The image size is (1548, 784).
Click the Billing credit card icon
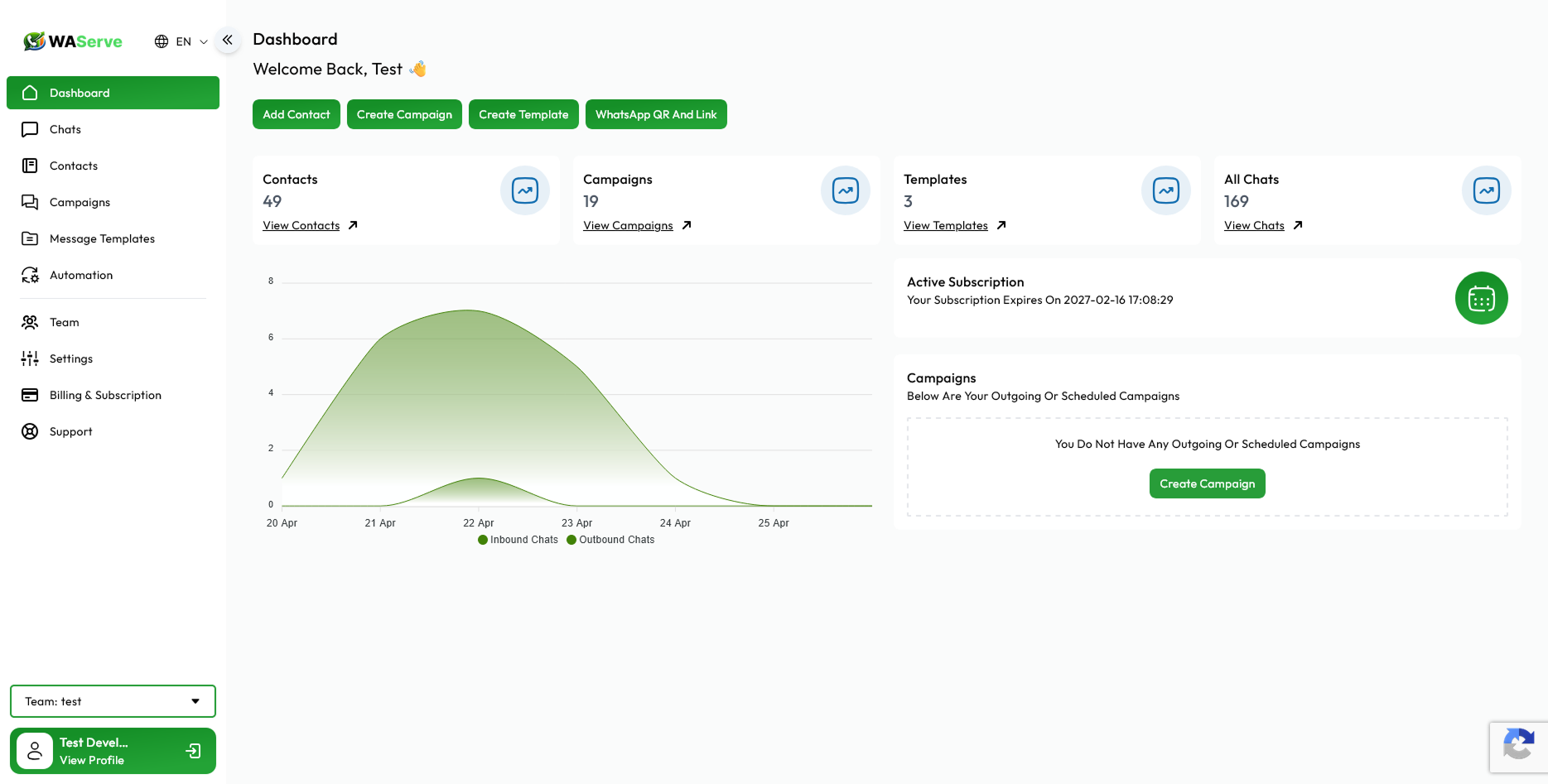[x=30, y=395]
